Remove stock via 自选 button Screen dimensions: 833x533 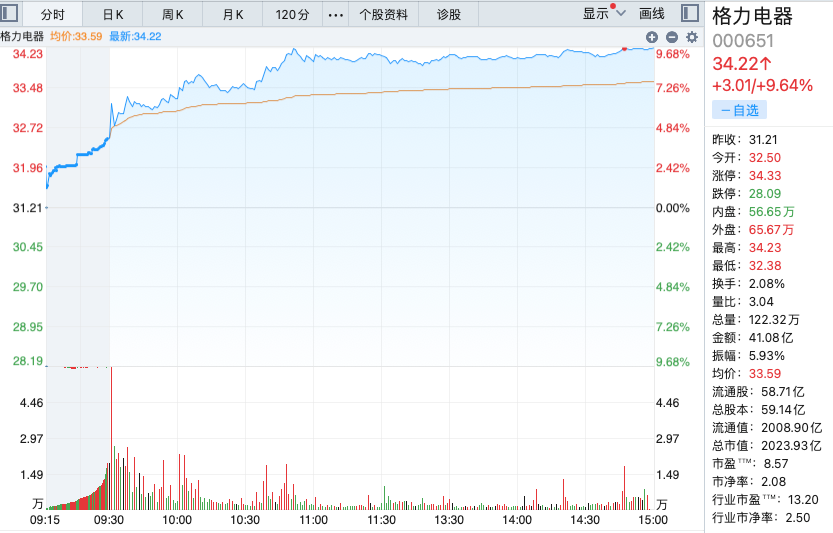pyautogui.click(x=739, y=111)
